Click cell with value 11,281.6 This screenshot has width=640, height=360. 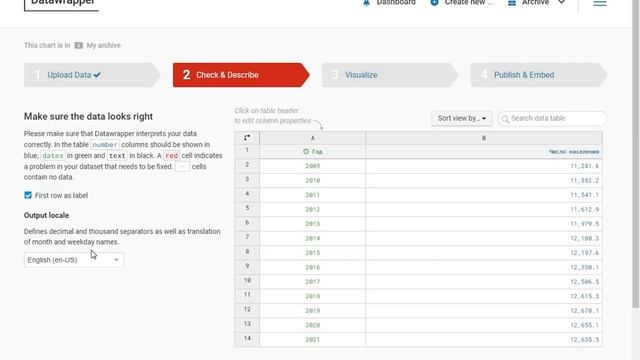coord(484,166)
